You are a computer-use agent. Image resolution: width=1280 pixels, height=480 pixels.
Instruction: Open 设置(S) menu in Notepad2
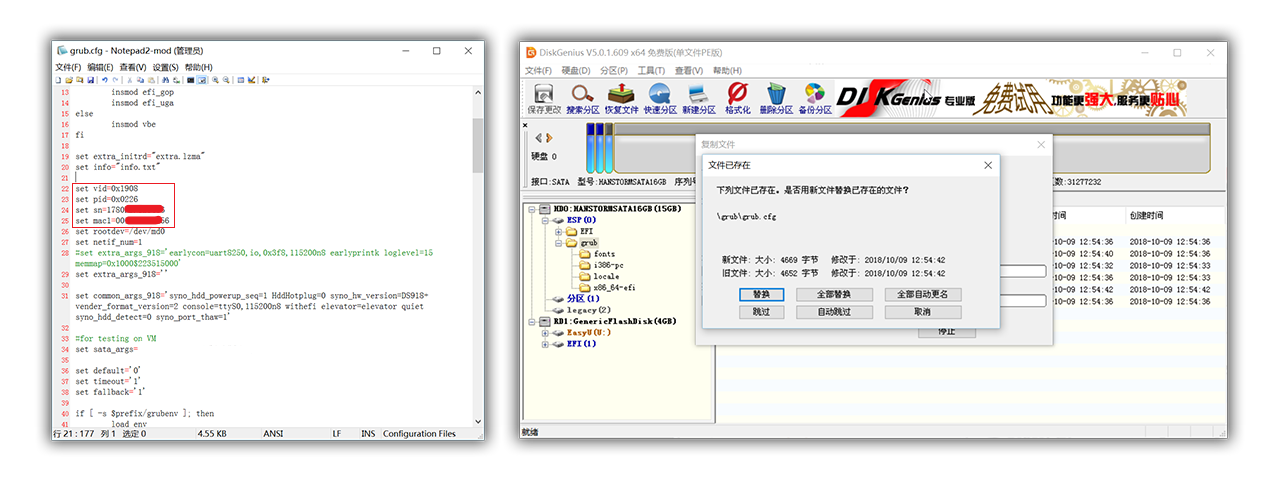(165, 67)
